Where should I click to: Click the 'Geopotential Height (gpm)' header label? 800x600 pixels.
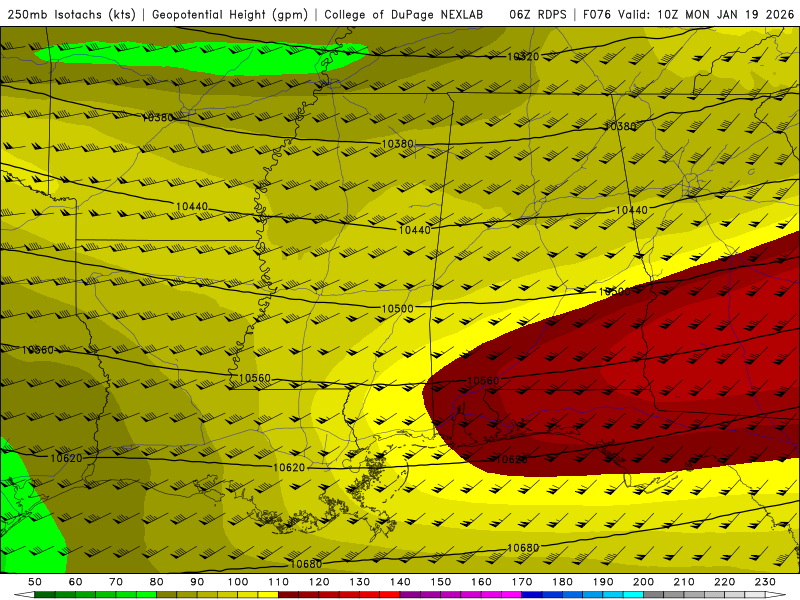pos(230,15)
